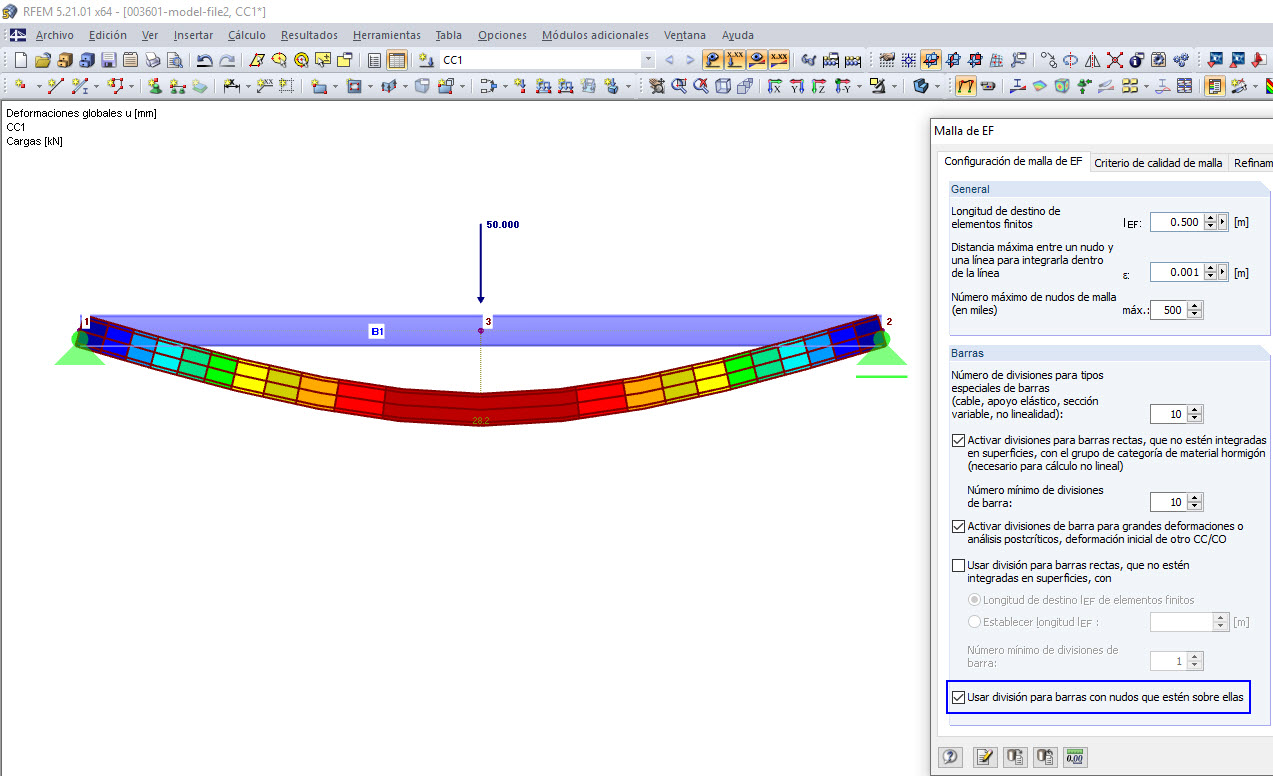
Task: Click the info icon in top toolbar
Action: pos(1138,60)
